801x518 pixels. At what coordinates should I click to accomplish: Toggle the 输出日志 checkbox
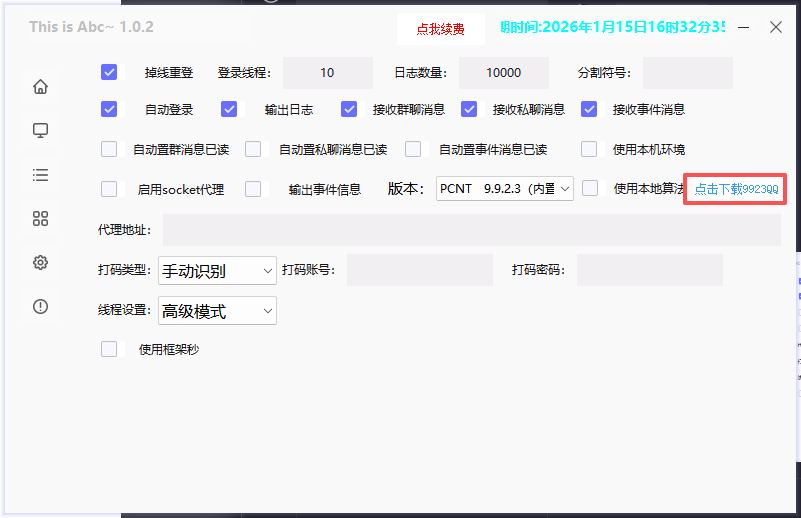pos(229,109)
